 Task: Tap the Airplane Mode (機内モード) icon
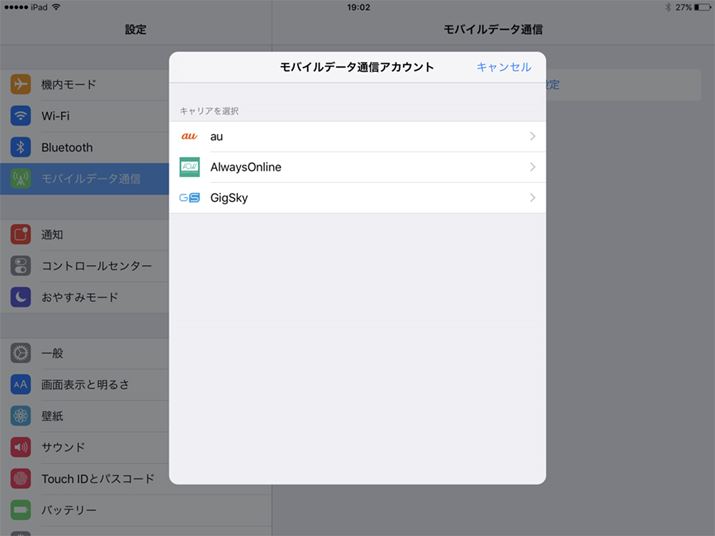(21, 85)
